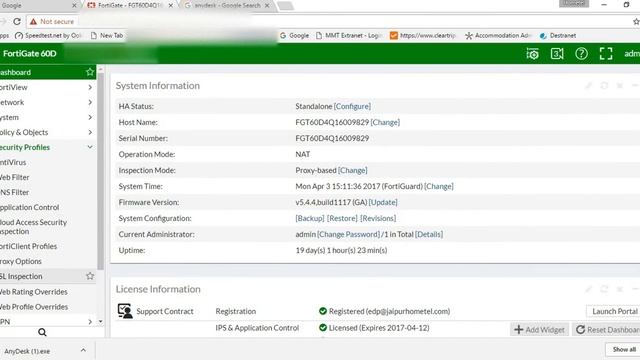Reload the page with the refresh icon
This screenshot has width=640, height=360.
[17, 21]
